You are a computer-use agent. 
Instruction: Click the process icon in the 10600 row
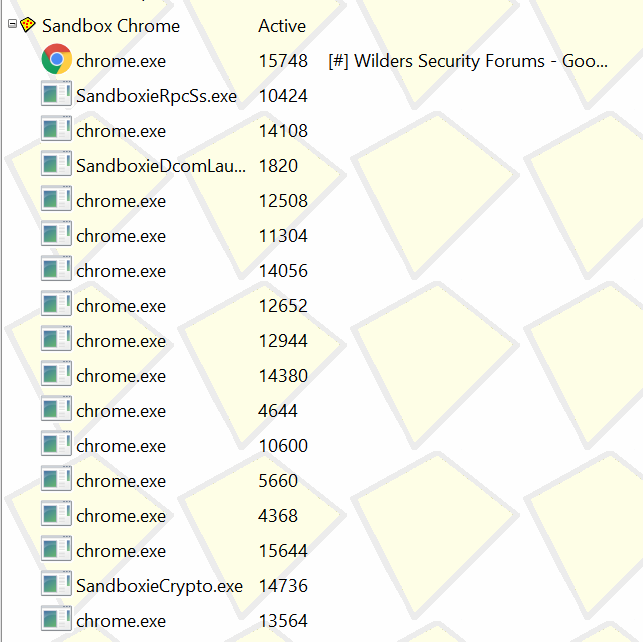tap(57, 444)
